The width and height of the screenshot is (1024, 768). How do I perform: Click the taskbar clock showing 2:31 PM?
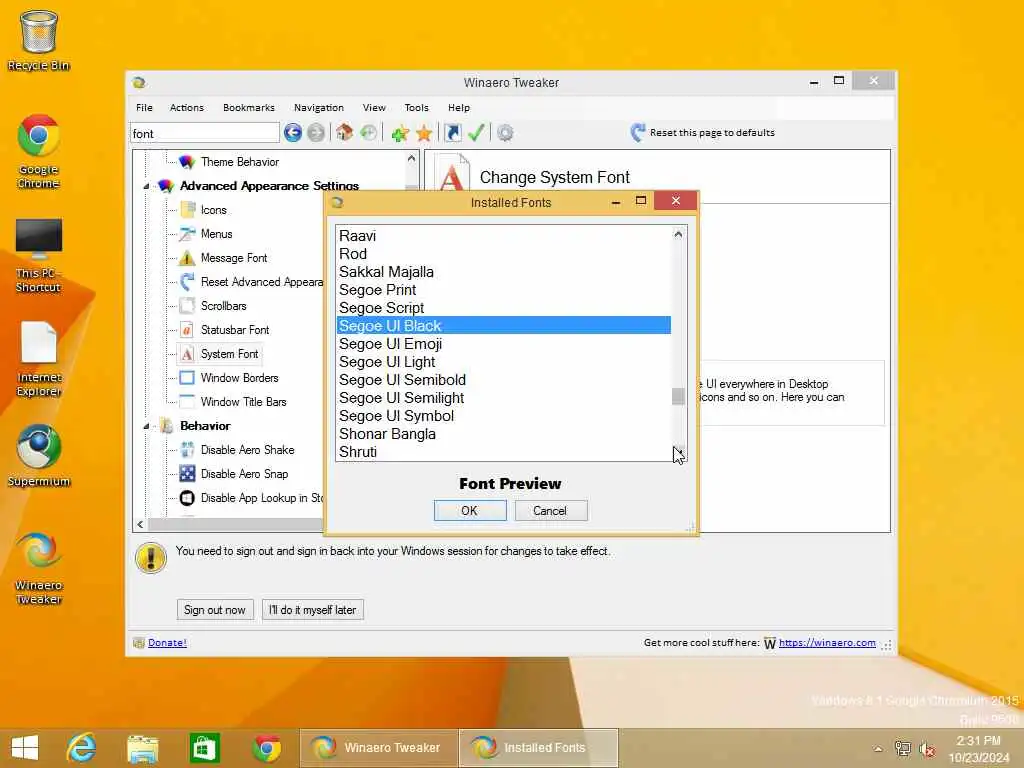coord(978,748)
